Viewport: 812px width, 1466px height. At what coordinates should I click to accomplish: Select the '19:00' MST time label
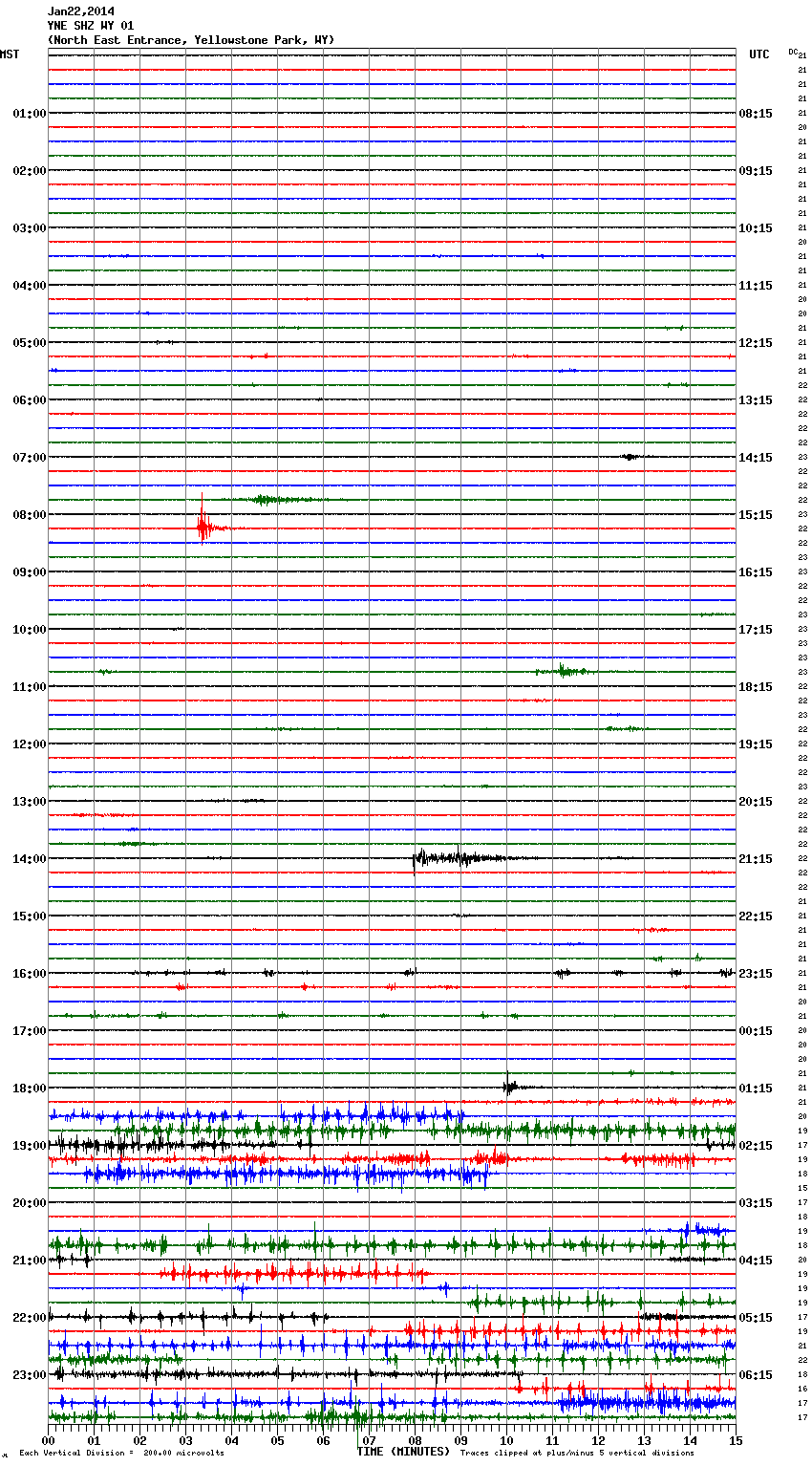point(30,1146)
